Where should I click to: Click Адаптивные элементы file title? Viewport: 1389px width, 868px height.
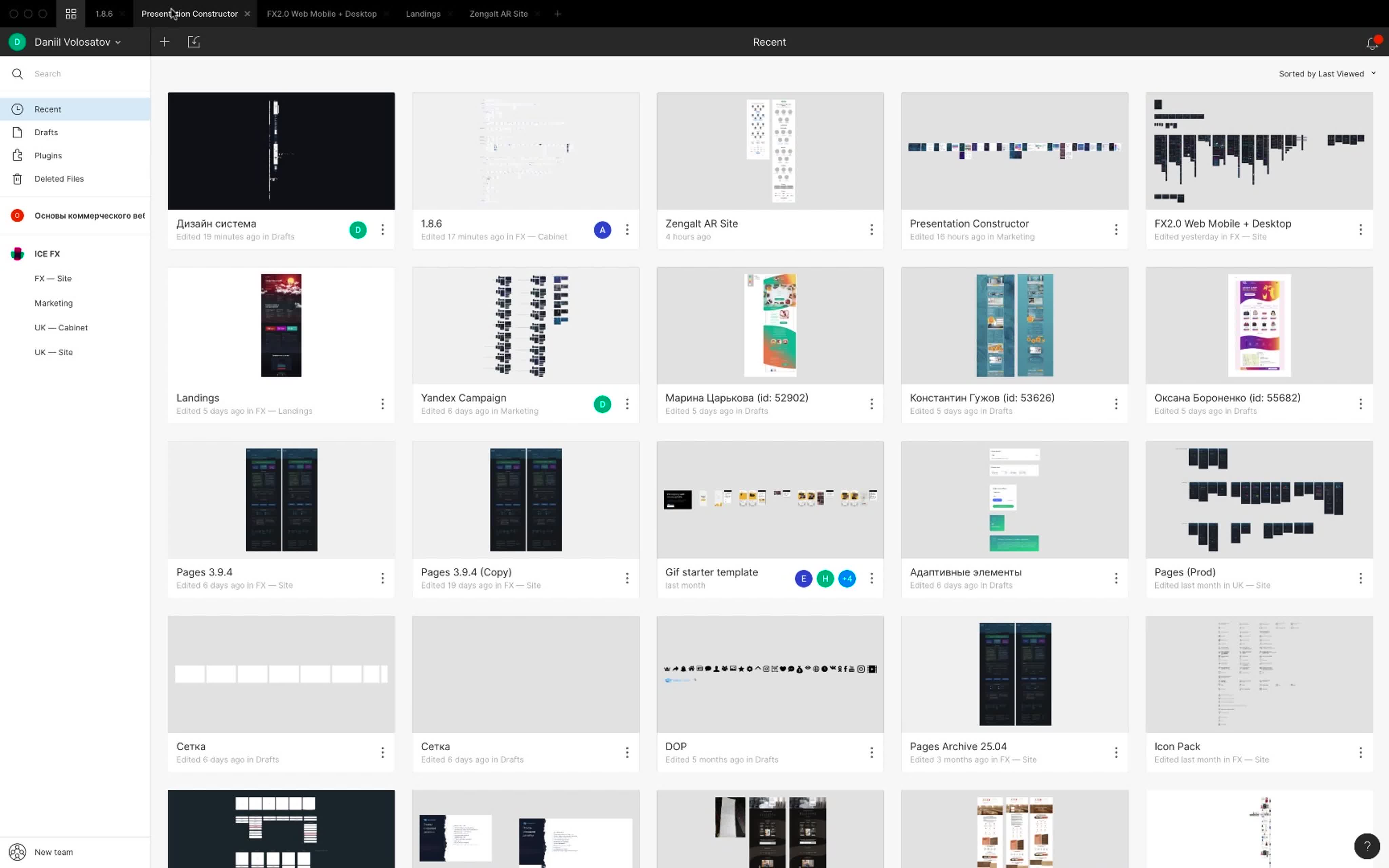coord(965,572)
